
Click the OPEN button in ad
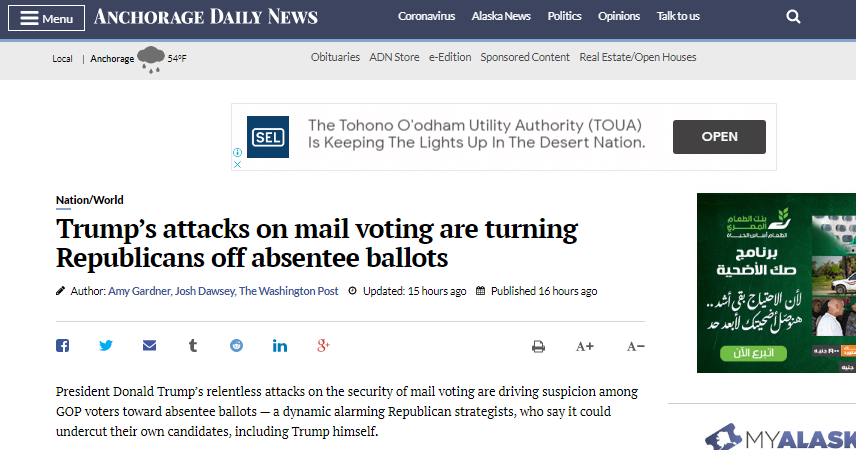point(719,137)
